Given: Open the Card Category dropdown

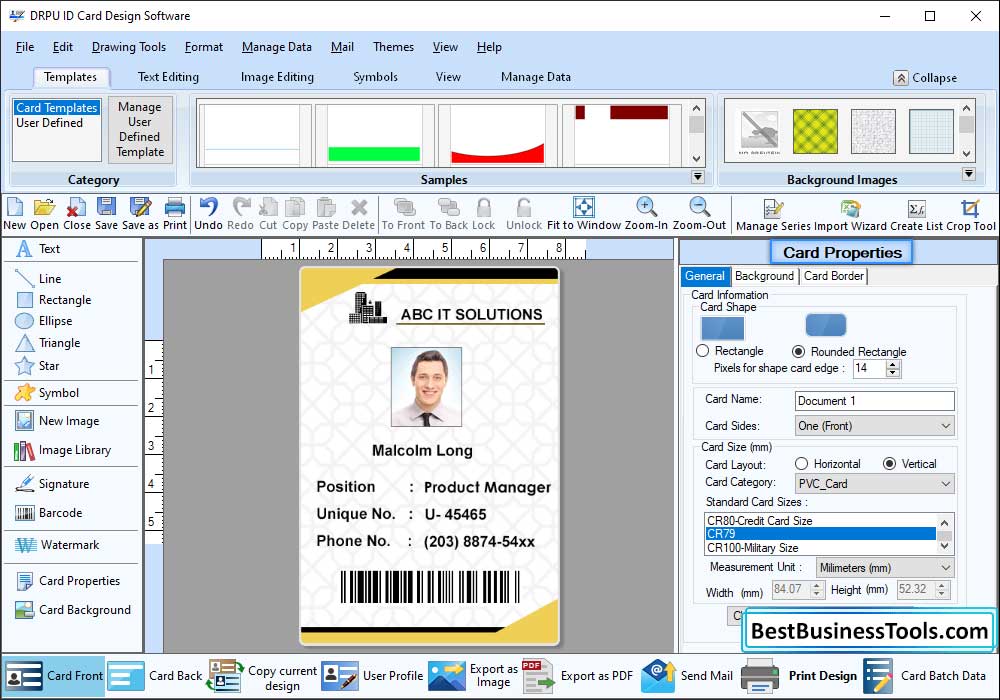Looking at the screenshot, I should (x=874, y=484).
